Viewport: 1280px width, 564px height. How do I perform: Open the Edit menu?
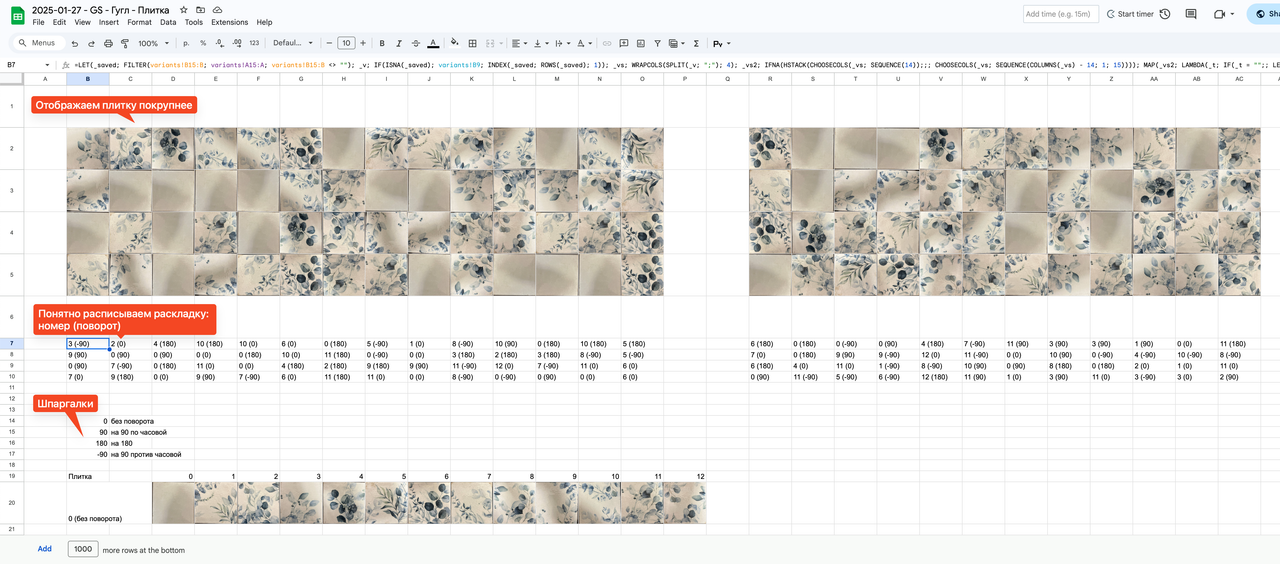[x=59, y=22]
